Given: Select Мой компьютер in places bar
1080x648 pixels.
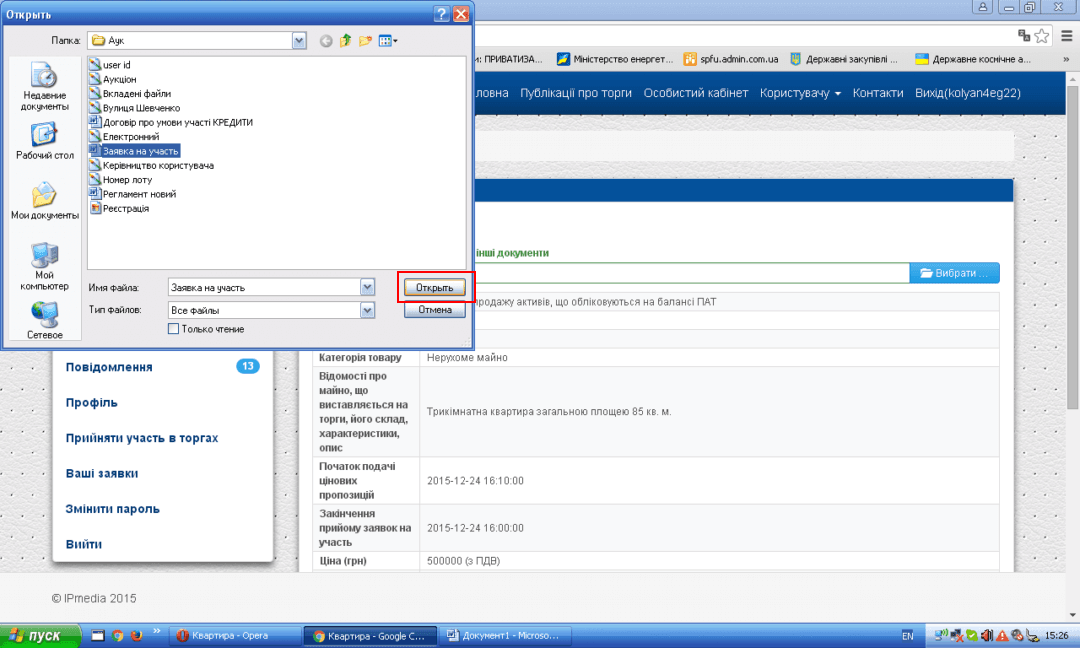Looking at the screenshot, I should tap(45, 266).
